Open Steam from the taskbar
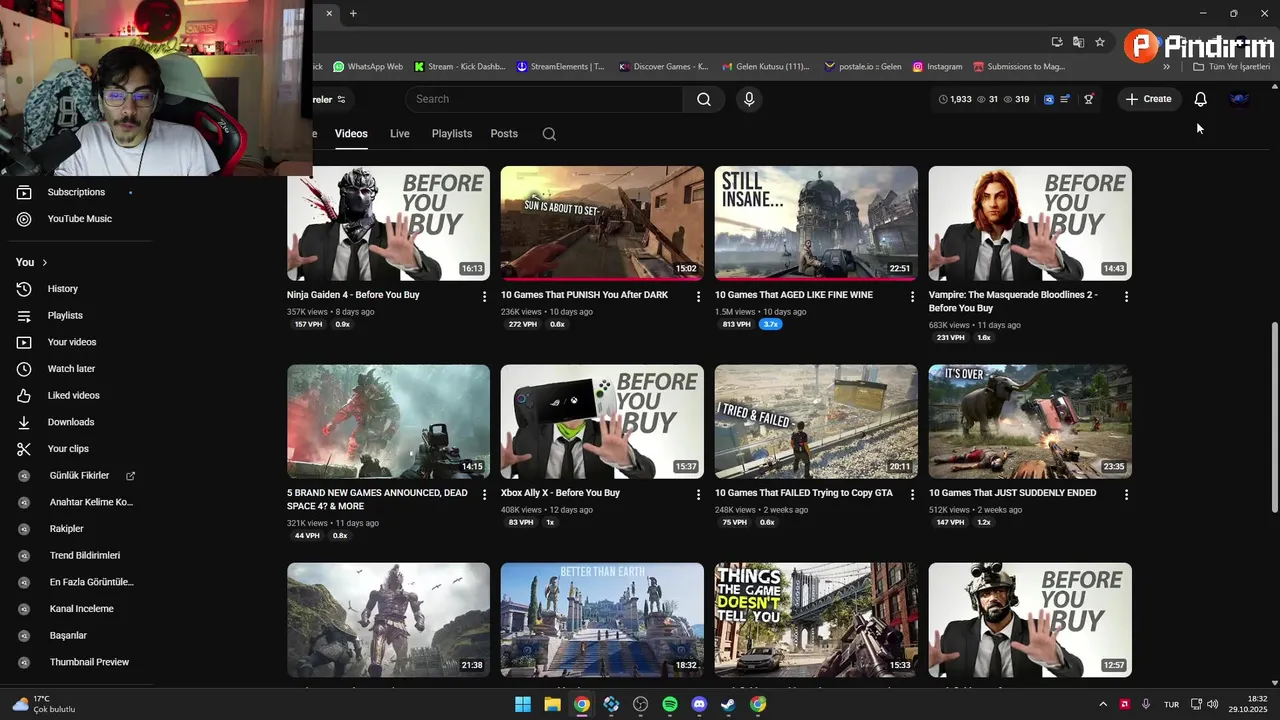Screen dimensions: 1280x720 tap(728, 704)
